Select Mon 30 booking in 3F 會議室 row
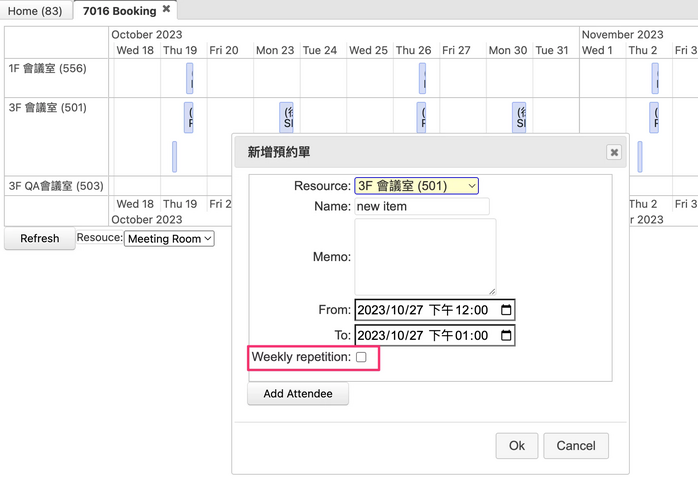This screenshot has height=479, width=698. [519, 118]
